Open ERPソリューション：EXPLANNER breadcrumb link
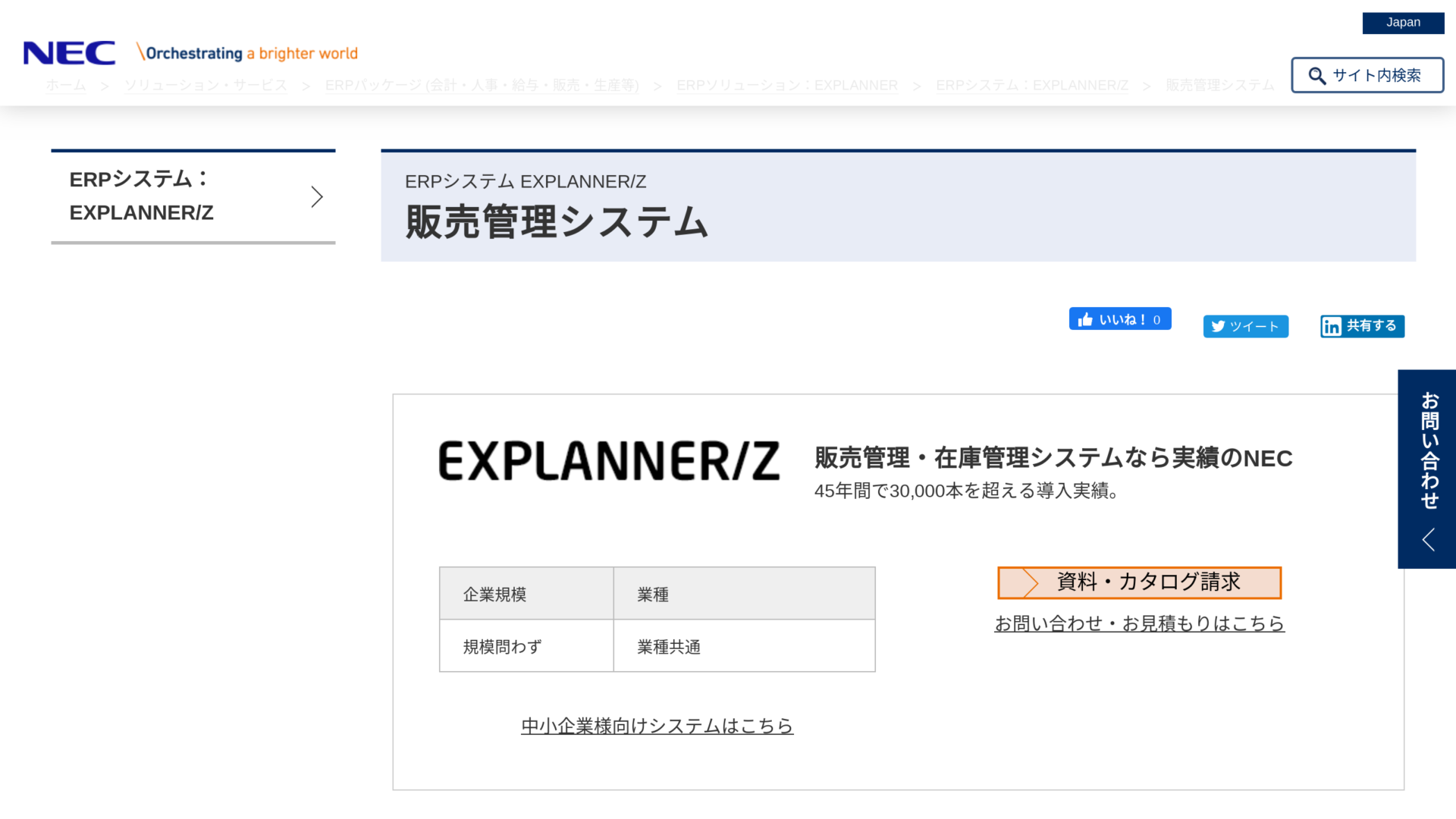 [x=787, y=85]
